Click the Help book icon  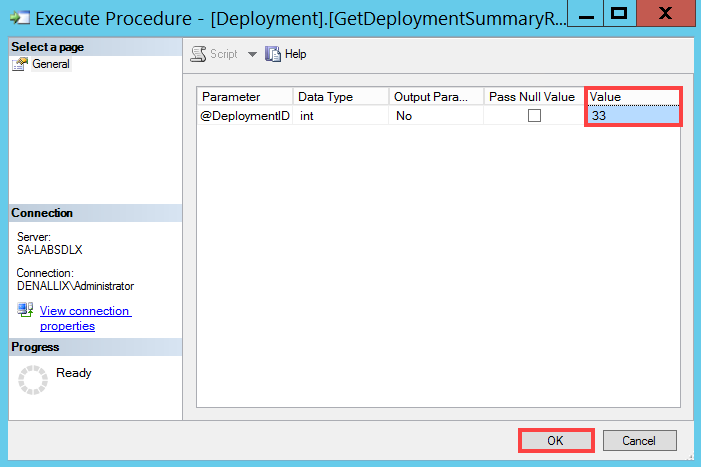tap(273, 54)
